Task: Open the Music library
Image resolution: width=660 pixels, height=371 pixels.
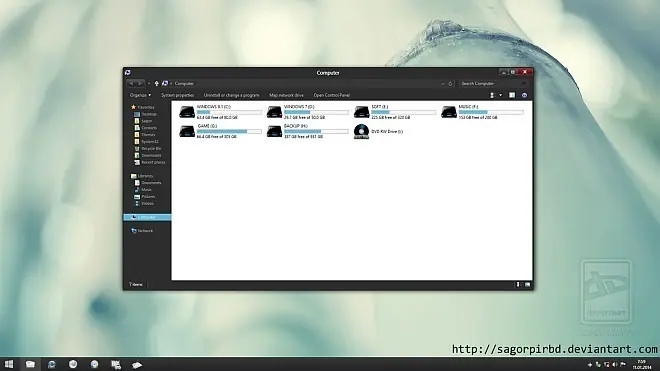Action: point(143,190)
